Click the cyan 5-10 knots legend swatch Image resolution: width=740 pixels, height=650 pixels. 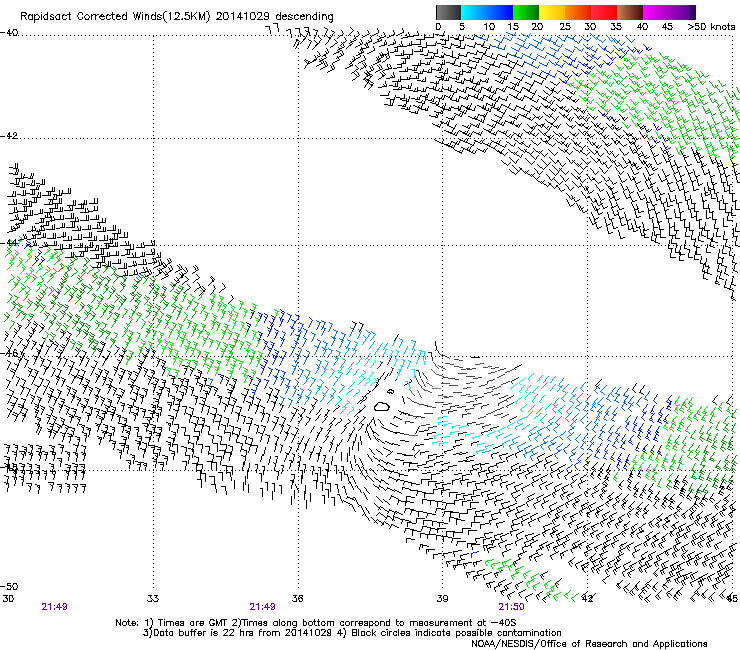point(474,12)
